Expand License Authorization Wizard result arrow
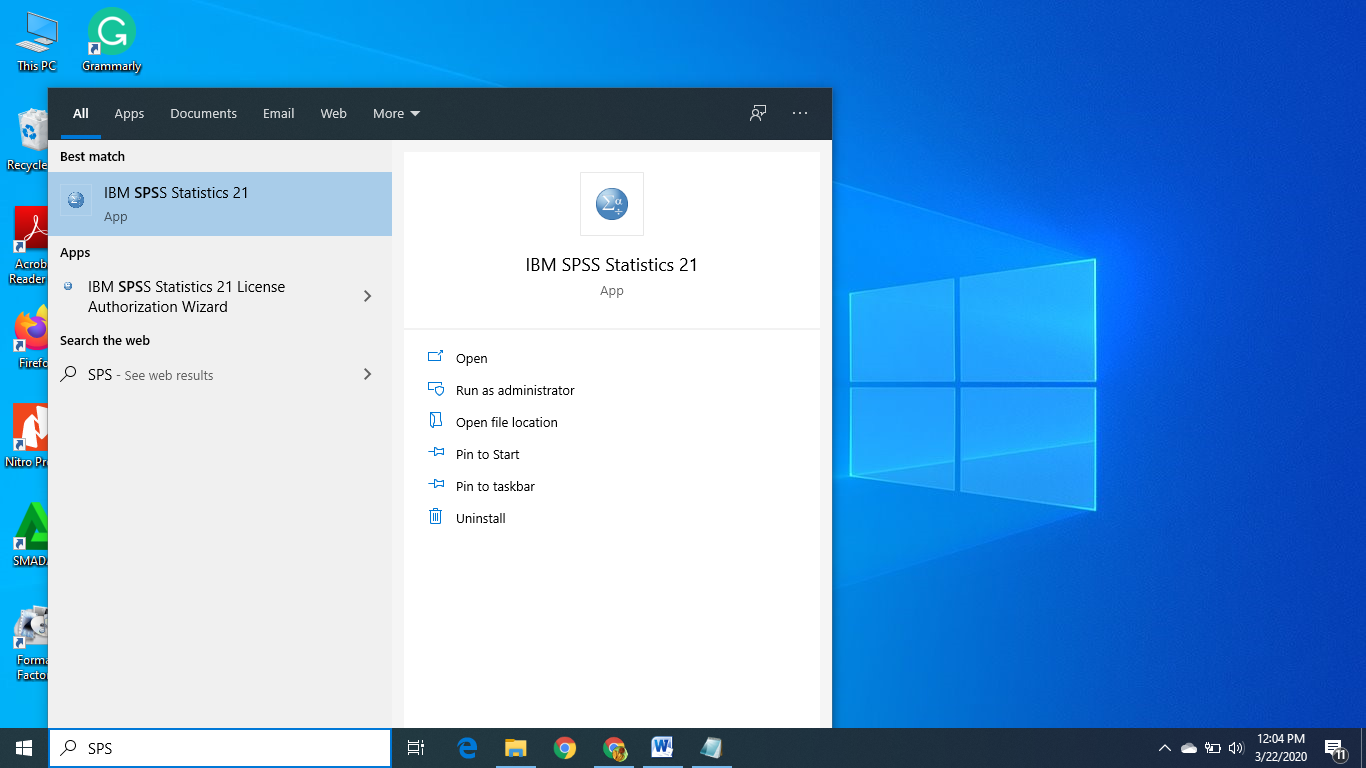Image resolution: width=1366 pixels, height=768 pixels. 367,296
